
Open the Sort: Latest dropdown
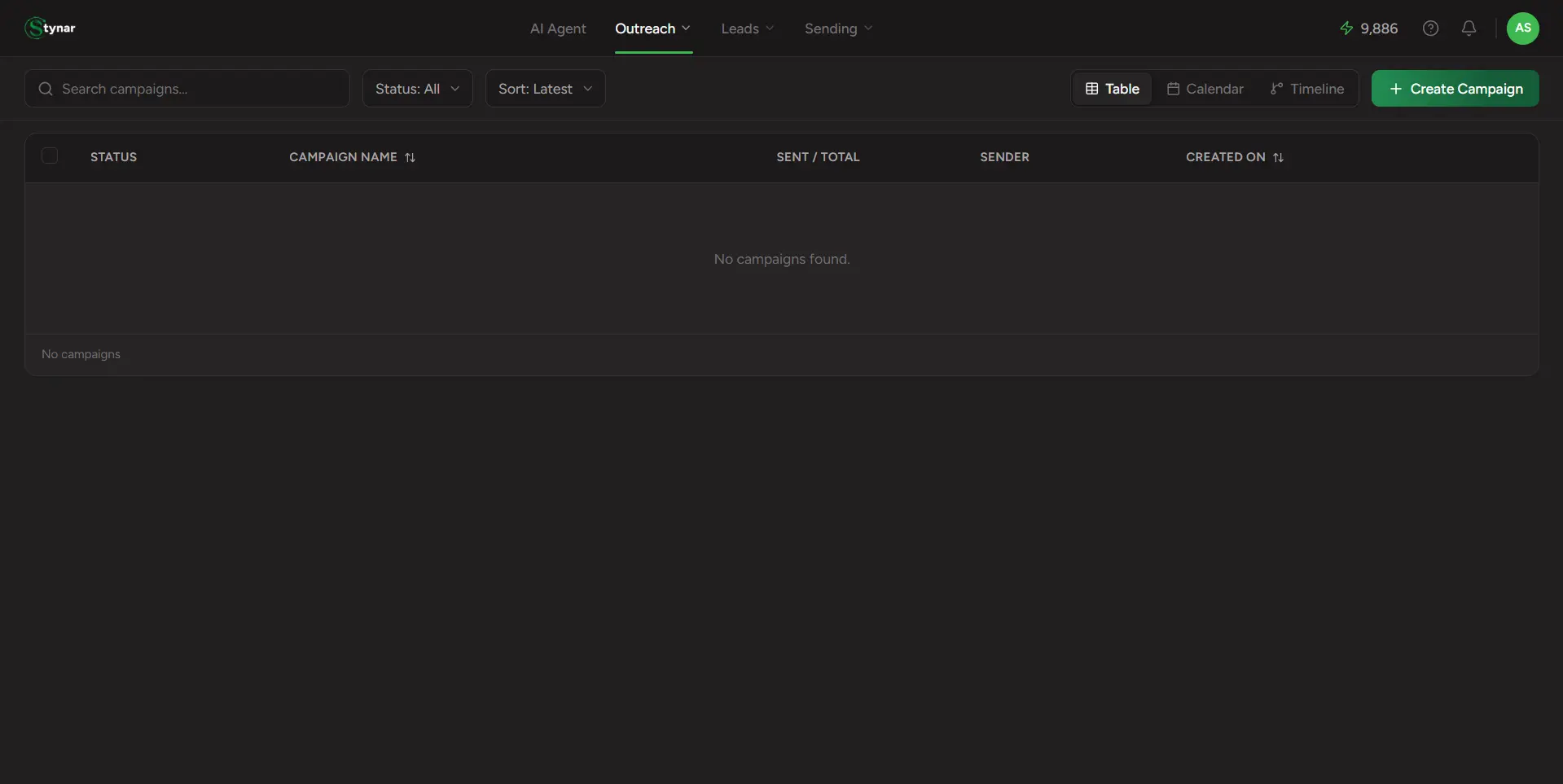pyautogui.click(x=545, y=89)
